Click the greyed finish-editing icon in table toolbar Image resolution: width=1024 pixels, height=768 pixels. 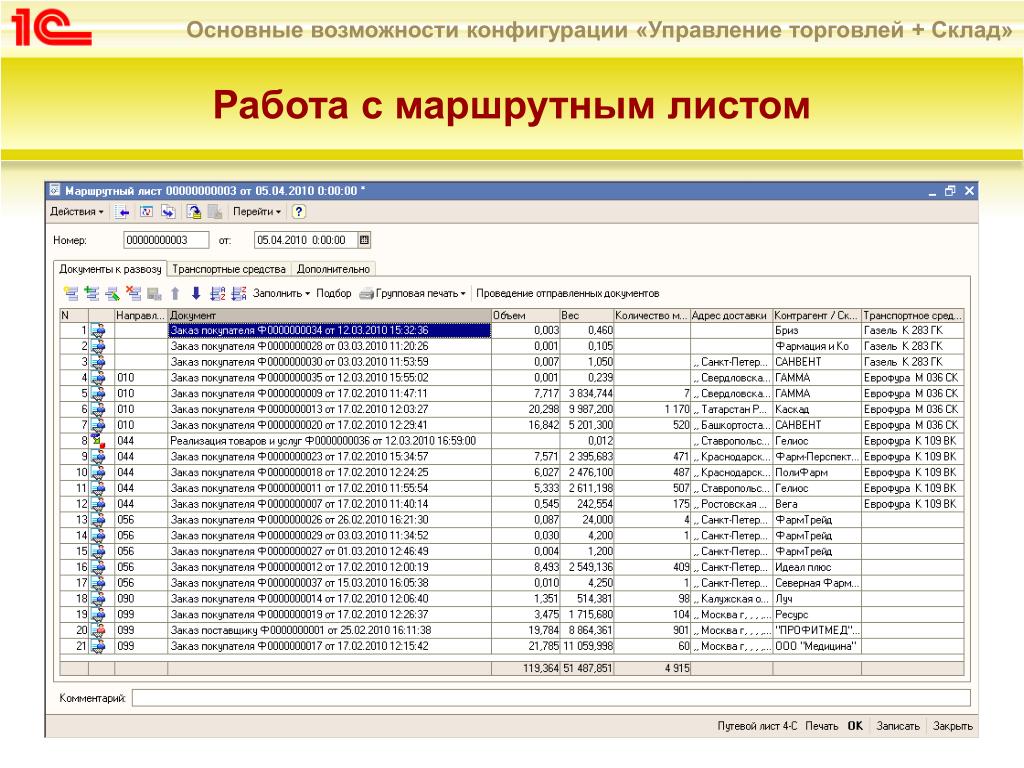click(x=154, y=293)
